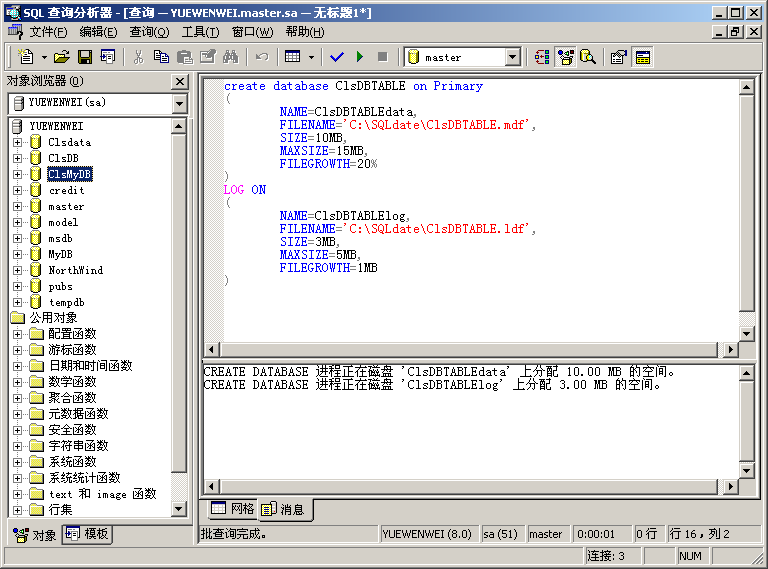The width and height of the screenshot is (768, 569).
Task: Select the model database in tree
Action: click(63, 222)
